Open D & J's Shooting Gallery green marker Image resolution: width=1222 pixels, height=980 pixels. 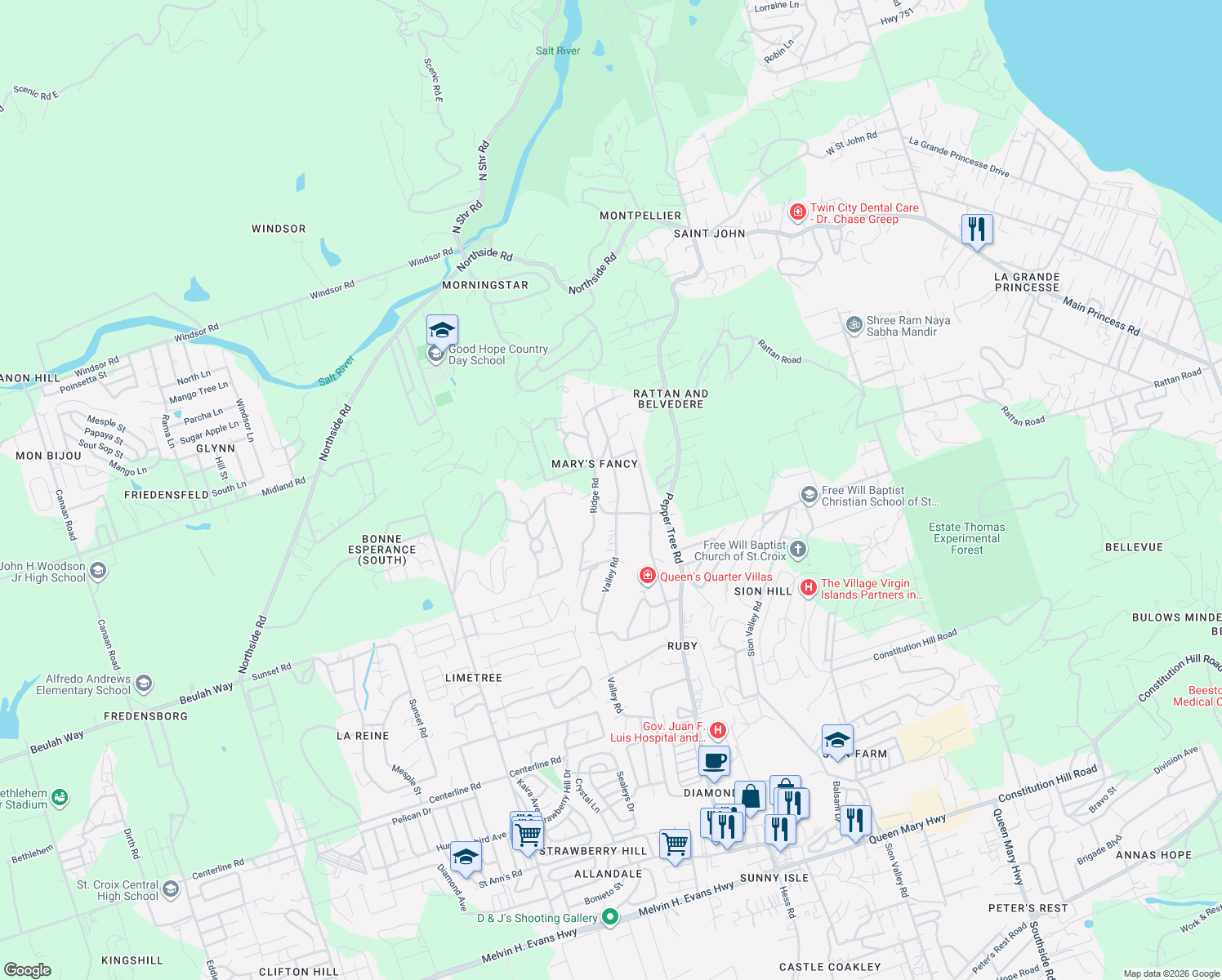609,916
